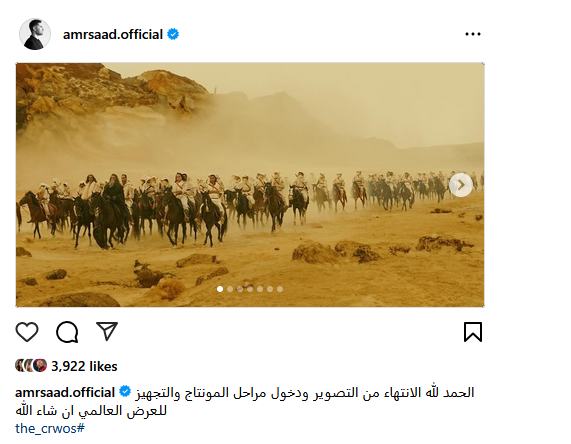Jump to last carousel indicator dot
The width and height of the screenshot is (571, 444).
pos(280,289)
